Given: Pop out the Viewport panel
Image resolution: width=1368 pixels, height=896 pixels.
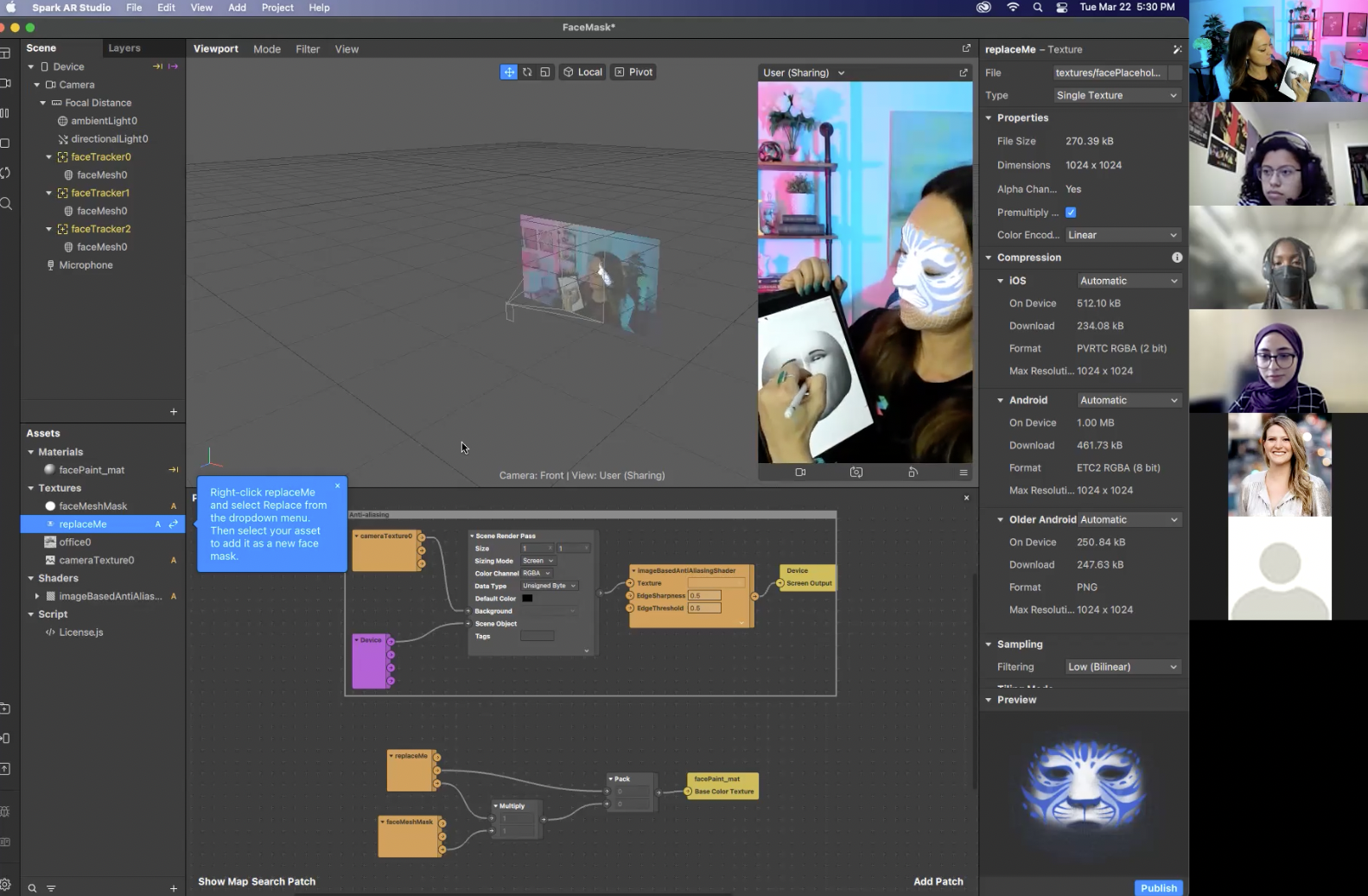Looking at the screenshot, I should coord(966,48).
